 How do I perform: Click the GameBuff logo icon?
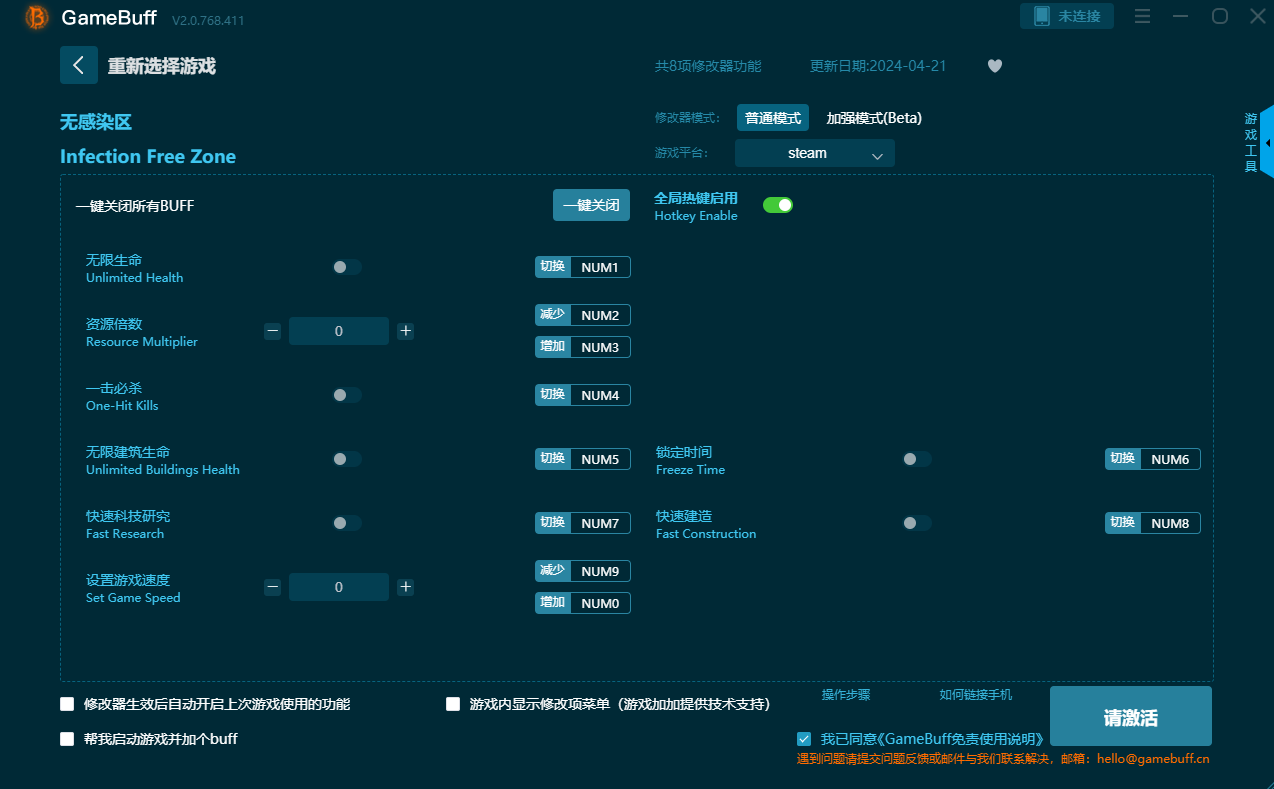[37, 17]
